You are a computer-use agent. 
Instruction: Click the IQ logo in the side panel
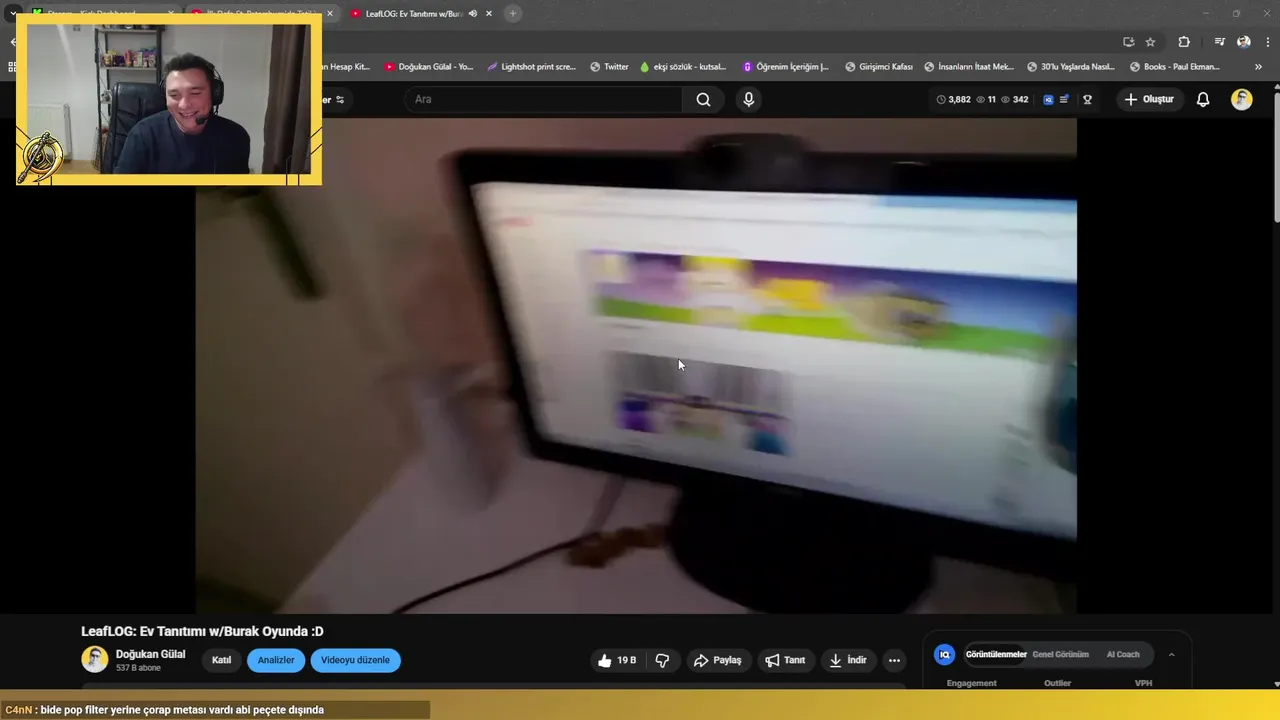click(944, 654)
